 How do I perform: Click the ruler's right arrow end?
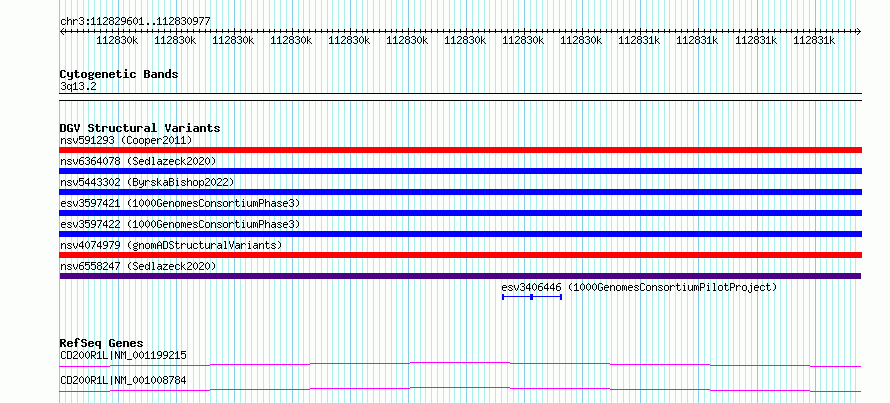tap(859, 32)
